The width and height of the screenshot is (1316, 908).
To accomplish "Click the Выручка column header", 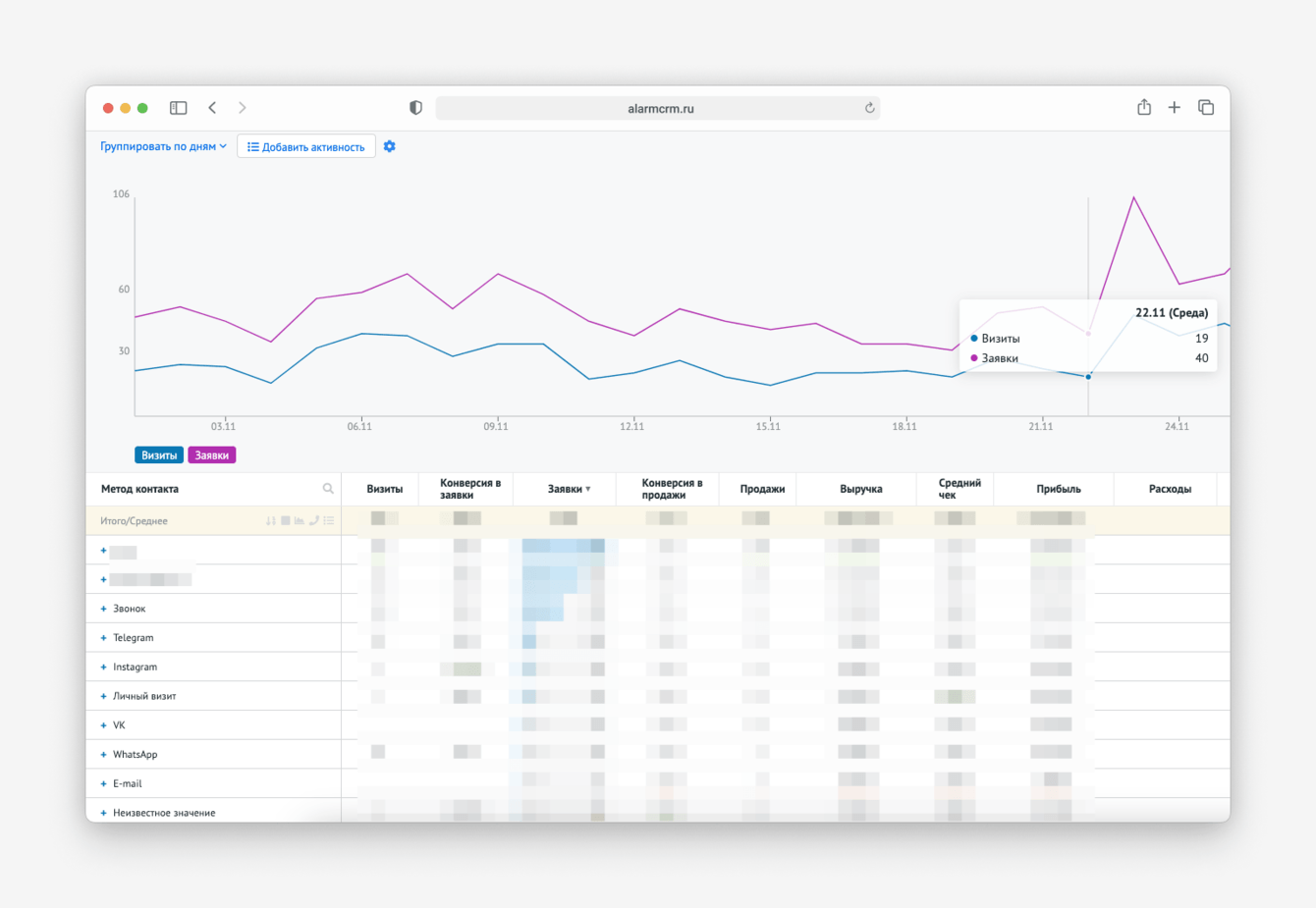I will [x=860, y=489].
